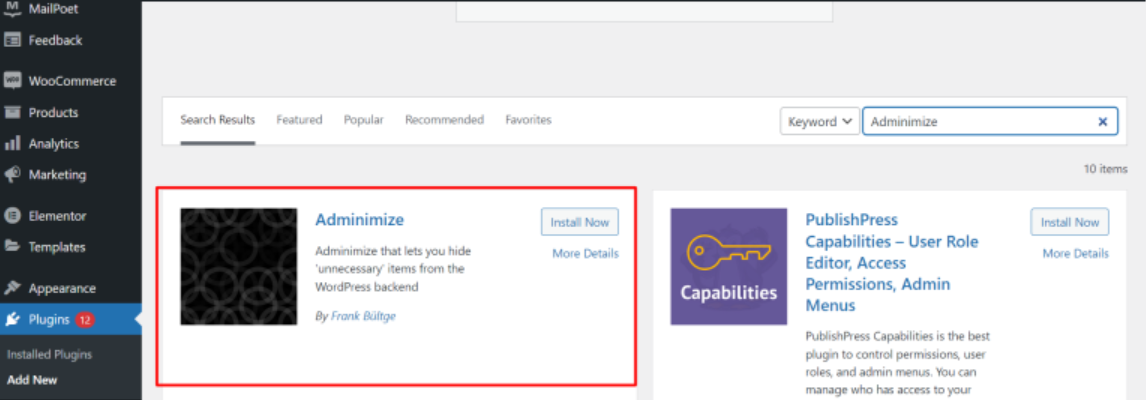Click the Plugins plug icon
The width and height of the screenshot is (1146, 400).
pos(12,320)
